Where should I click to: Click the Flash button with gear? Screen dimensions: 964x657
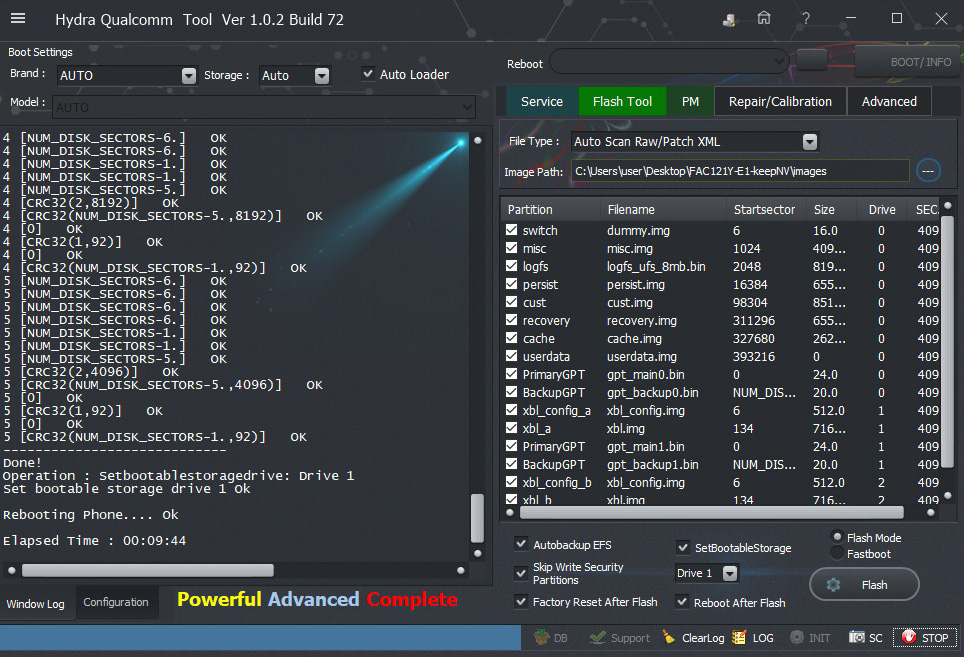click(864, 584)
